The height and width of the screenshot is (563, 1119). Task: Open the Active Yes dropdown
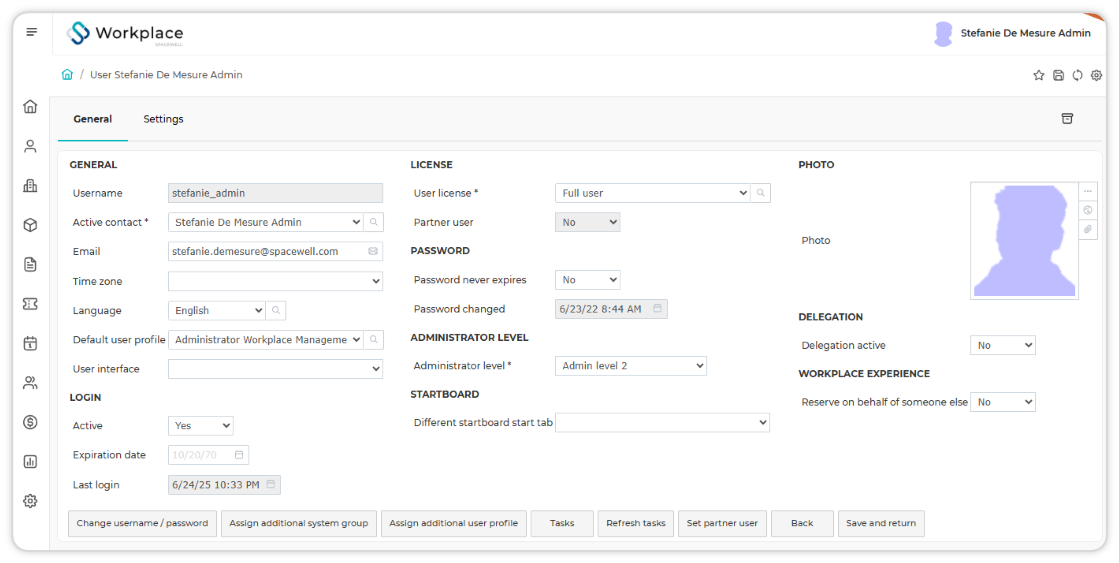201,425
